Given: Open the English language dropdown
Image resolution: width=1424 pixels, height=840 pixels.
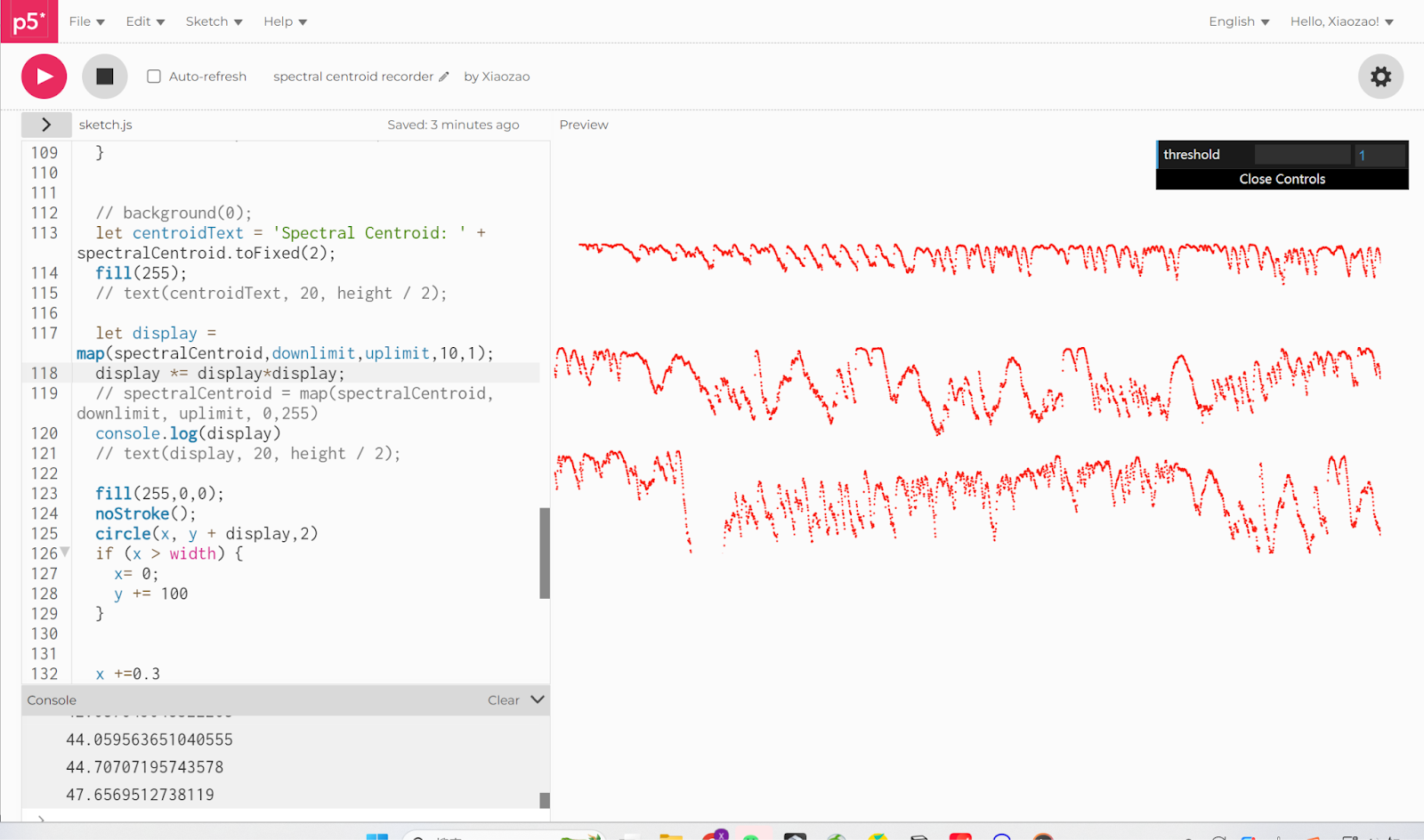Looking at the screenshot, I should pyautogui.click(x=1239, y=21).
